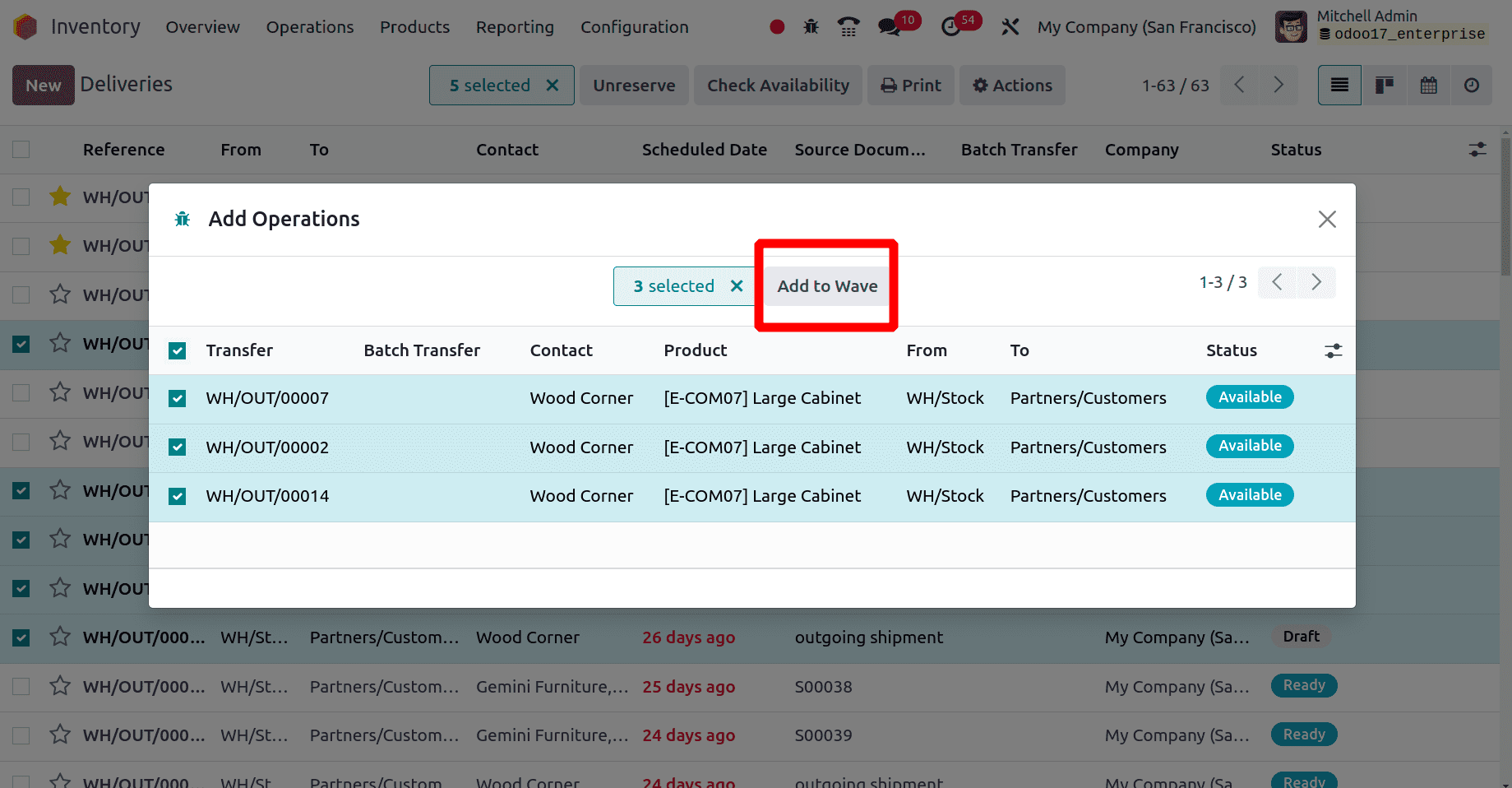Click the Add to Wave button
The height and width of the screenshot is (788, 1512).
click(827, 286)
